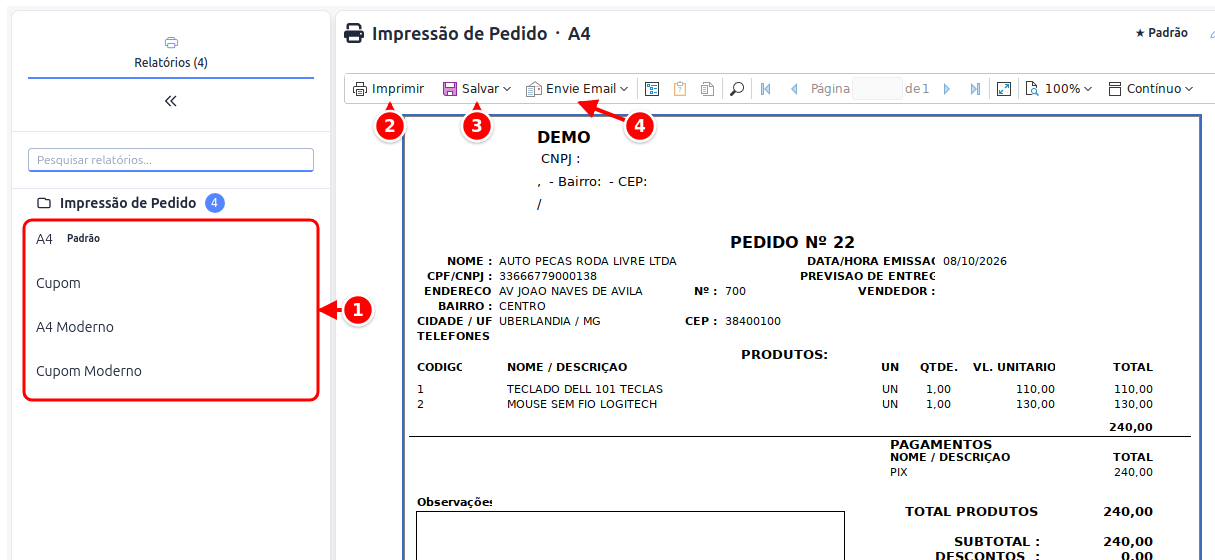1215x560 pixels.
Task: Open the Contínuo view mode dropdown
Action: click(1151, 89)
